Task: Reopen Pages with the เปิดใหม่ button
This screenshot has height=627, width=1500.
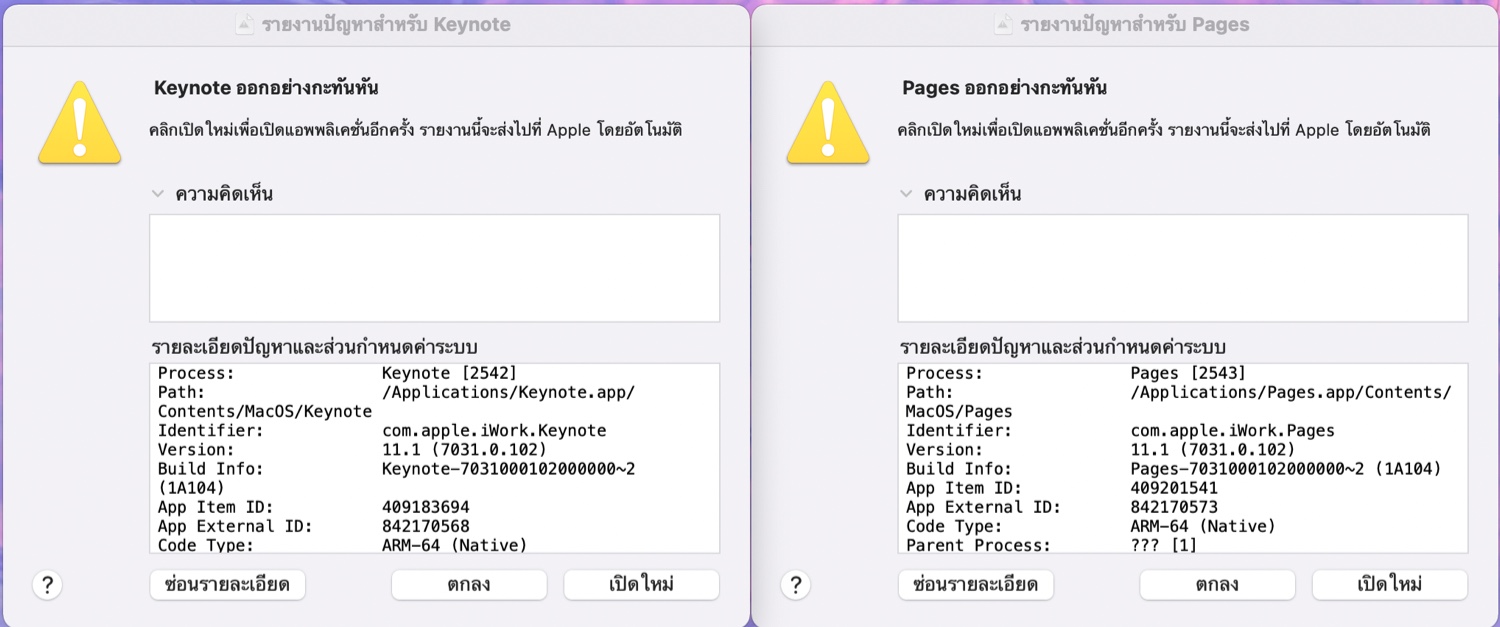Action: pyautogui.click(x=1389, y=585)
